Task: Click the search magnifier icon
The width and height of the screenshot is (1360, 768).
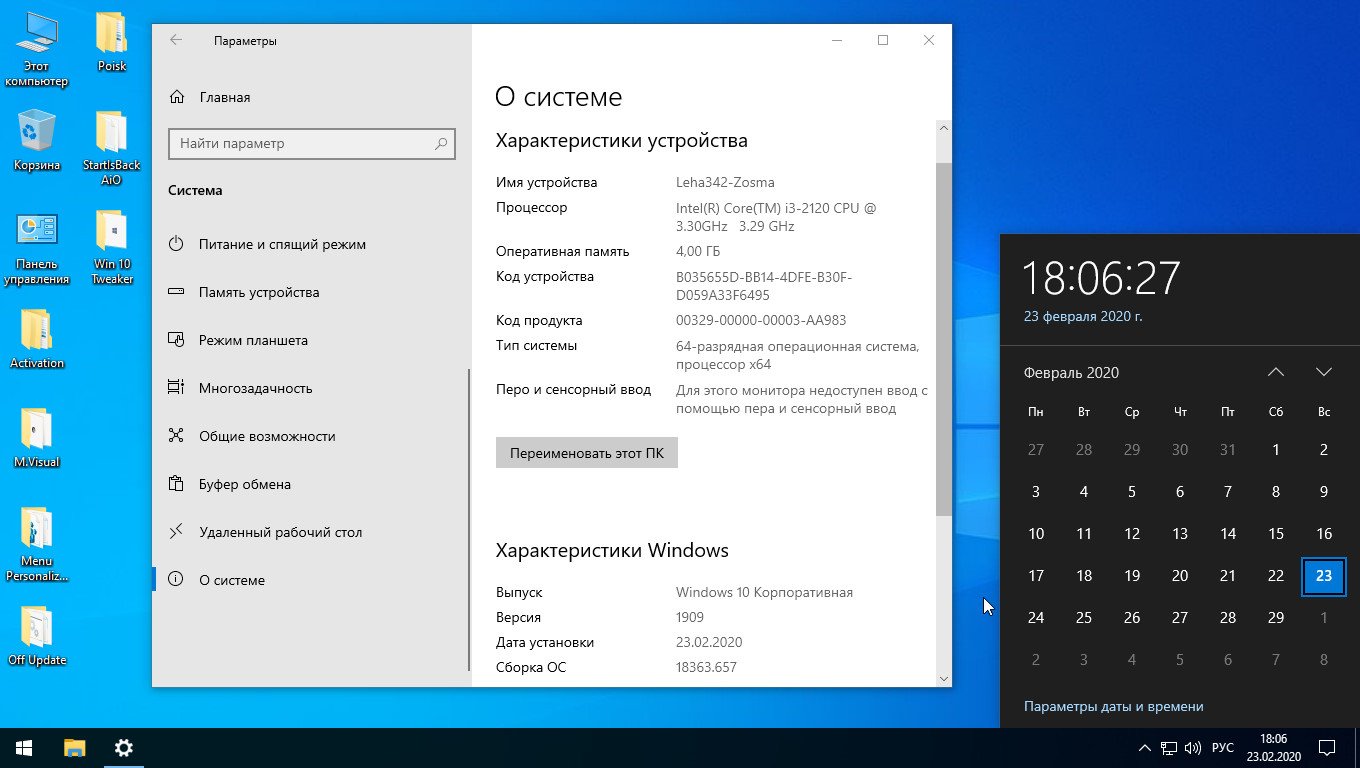Action: point(441,144)
